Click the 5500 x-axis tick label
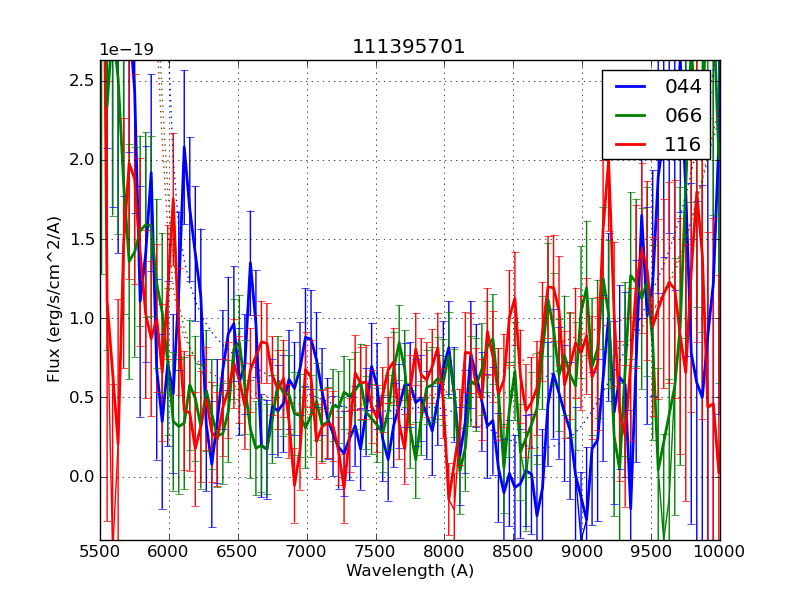800x600 pixels. point(100,552)
